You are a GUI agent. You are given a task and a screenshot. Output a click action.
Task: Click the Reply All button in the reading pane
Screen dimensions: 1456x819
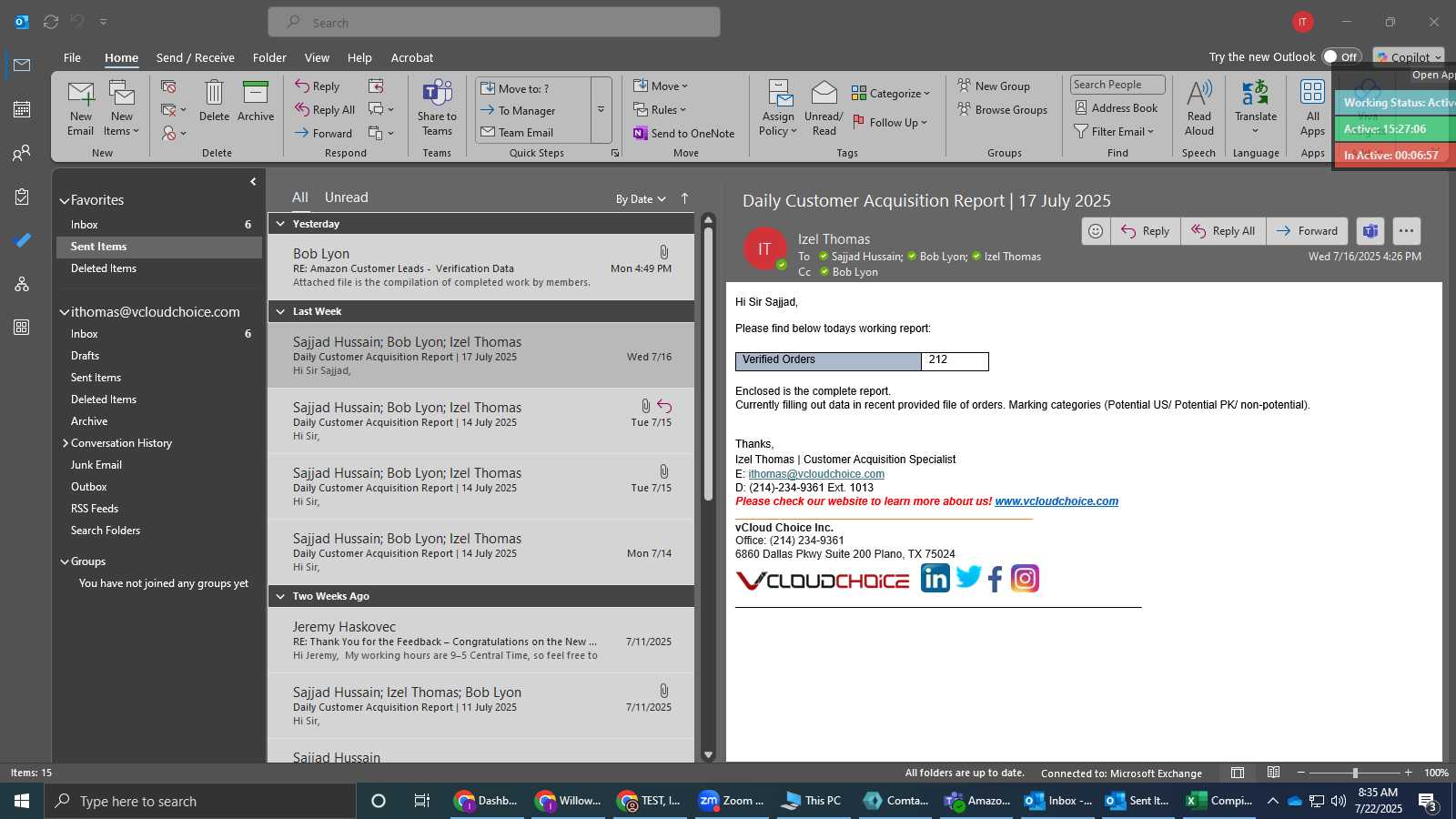pyautogui.click(x=1224, y=231)
